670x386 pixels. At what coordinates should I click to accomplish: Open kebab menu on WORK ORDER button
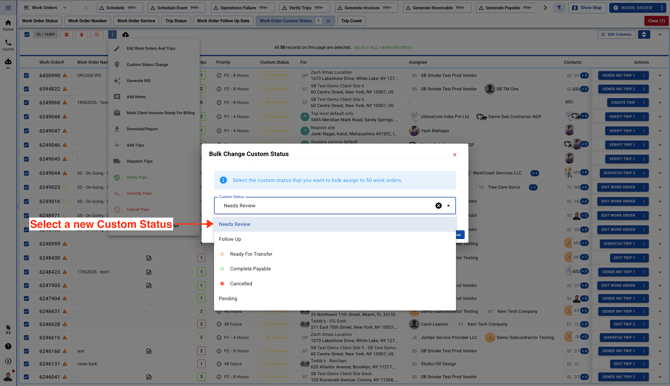(x=662, y=8)
